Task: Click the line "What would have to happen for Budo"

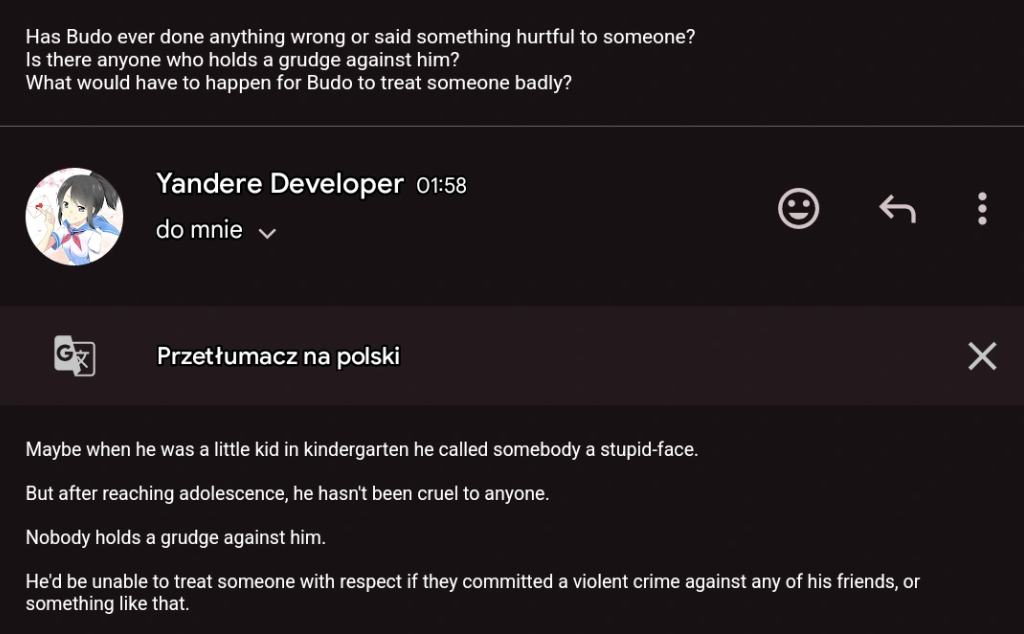Action: point(298,82)
